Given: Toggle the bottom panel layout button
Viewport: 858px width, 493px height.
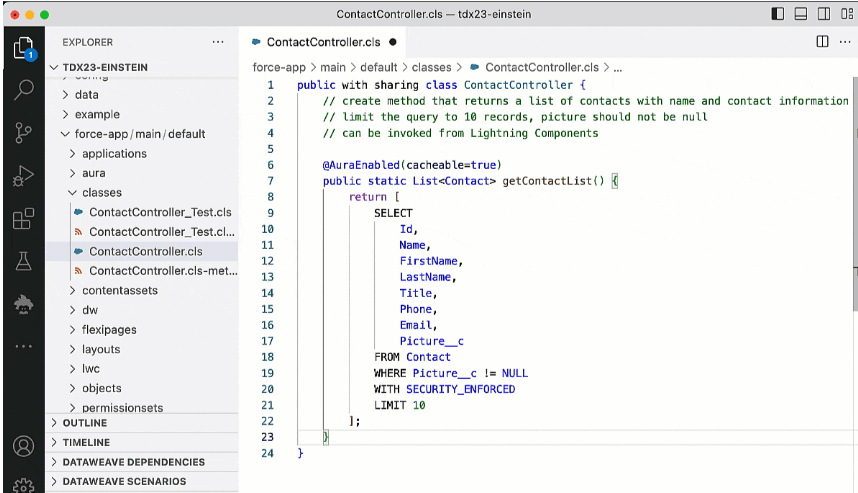Looking at the screenshot, I should pos(800,14).
